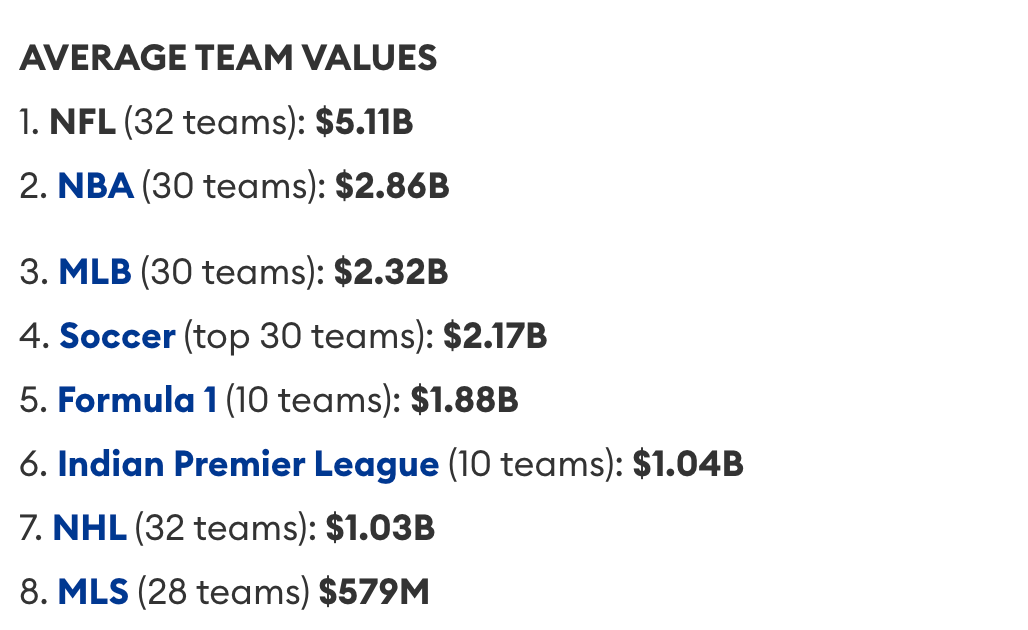Open the MLS link
This screenshot has width=1028, height=630.
[x=93, y=592]
